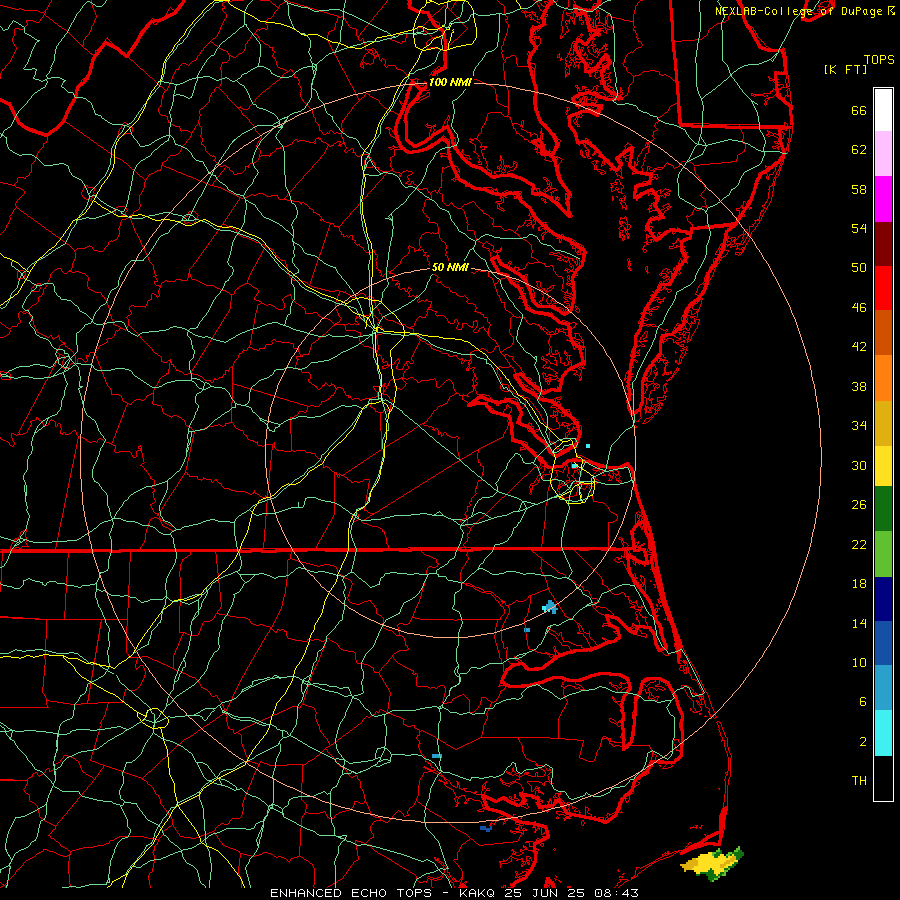This screenshot has height=900, width=900.
Task: Click the '50' legend value
Action: (859, 267)
